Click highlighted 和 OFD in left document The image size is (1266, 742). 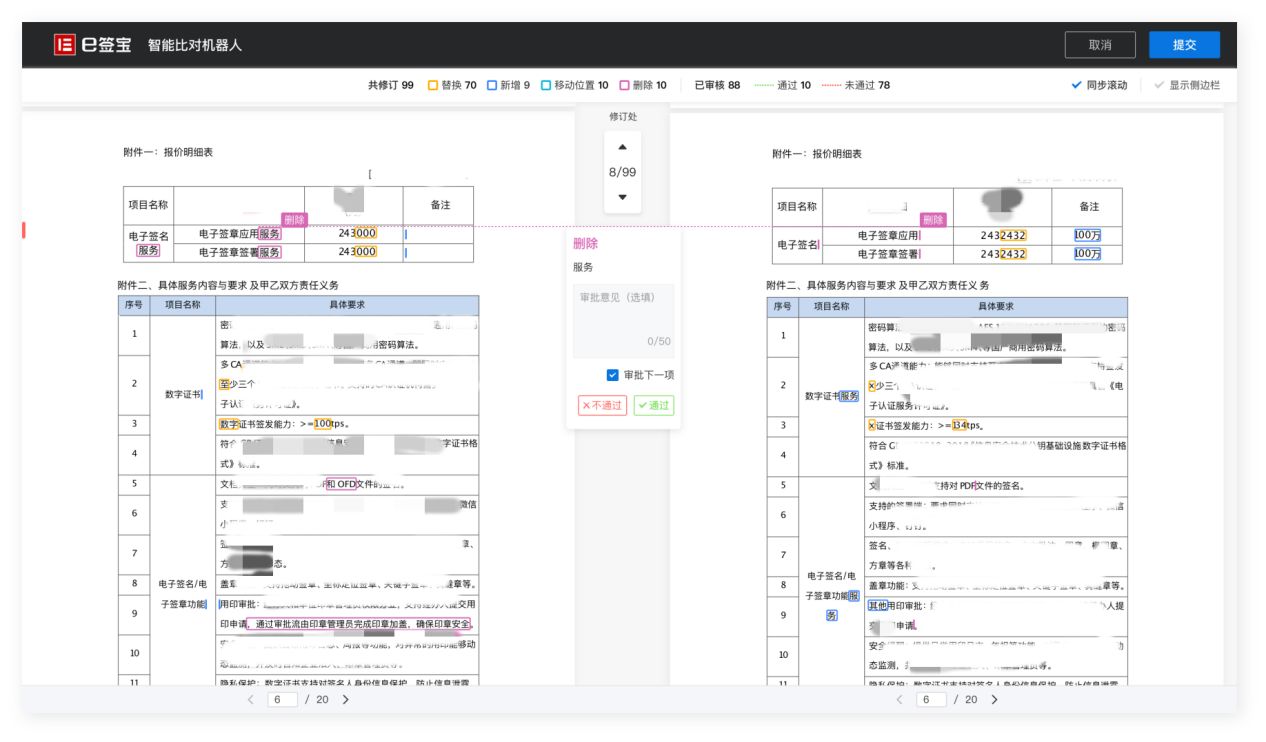tap(341, 484)
